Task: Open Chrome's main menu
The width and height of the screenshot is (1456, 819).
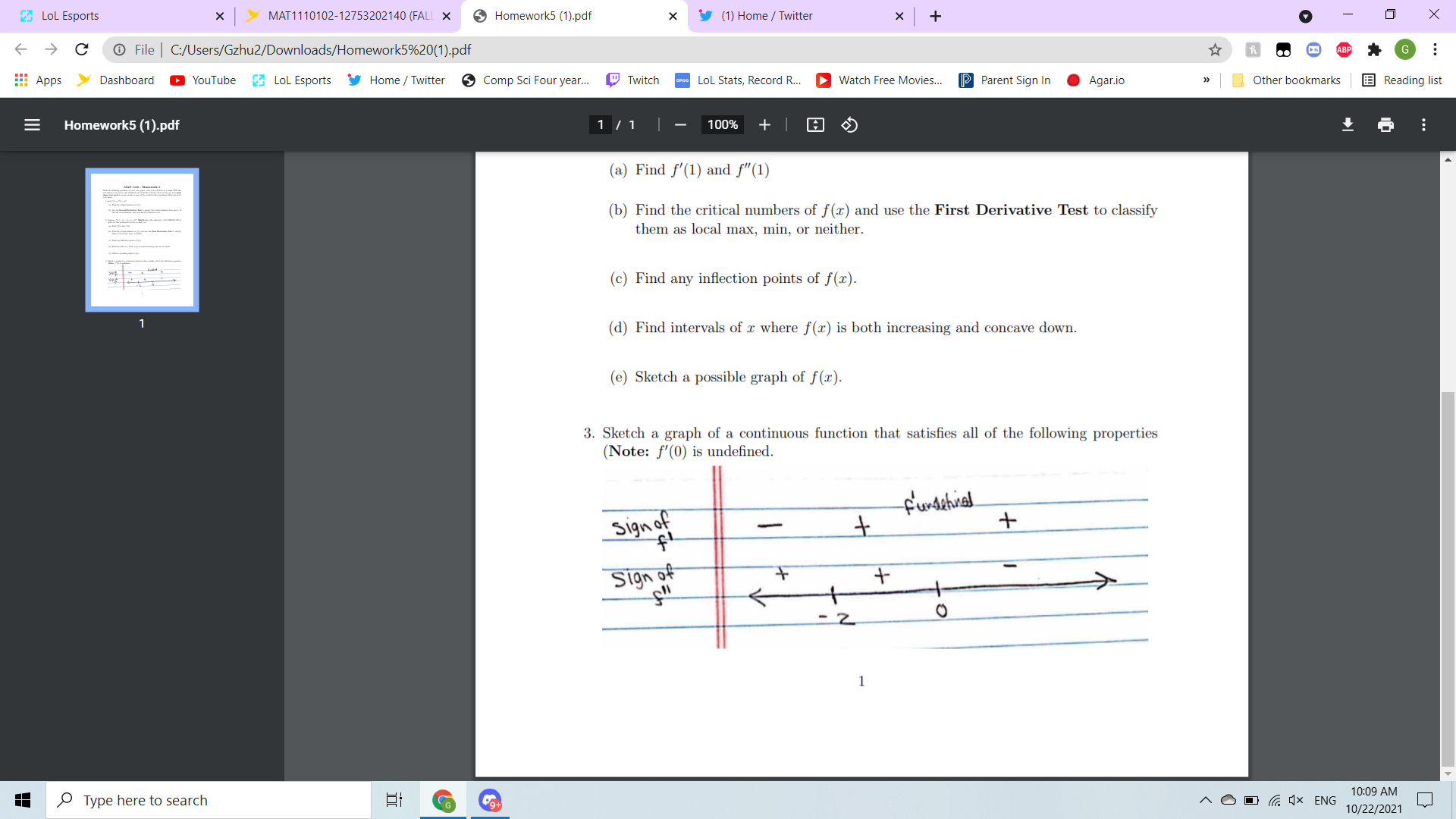Action: 1435,49
